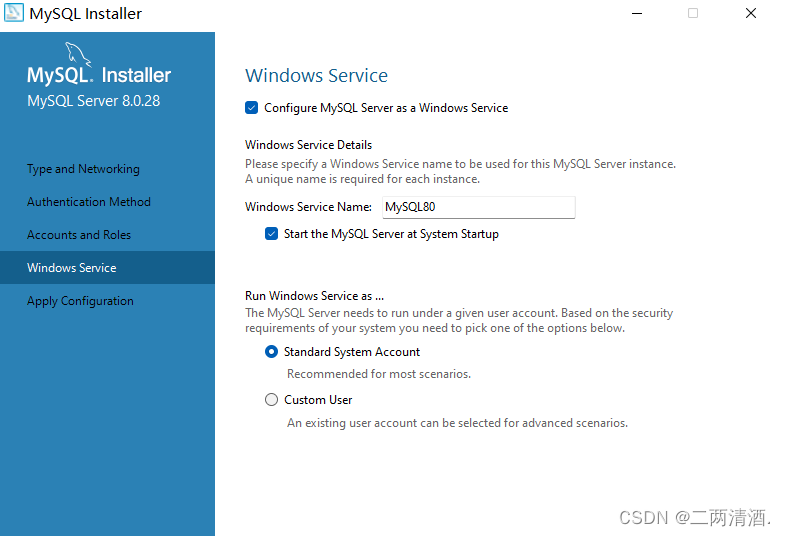Uncheck Configure MySQL Server as a Windows Service
Viewport: 785px width, 536px height.
251,108
